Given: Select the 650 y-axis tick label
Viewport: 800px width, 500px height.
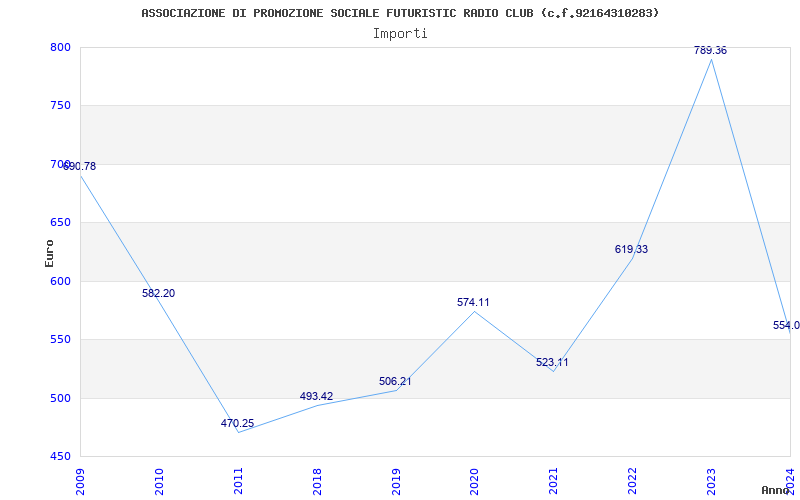Looking at the screenshot, I should (60, 222).
